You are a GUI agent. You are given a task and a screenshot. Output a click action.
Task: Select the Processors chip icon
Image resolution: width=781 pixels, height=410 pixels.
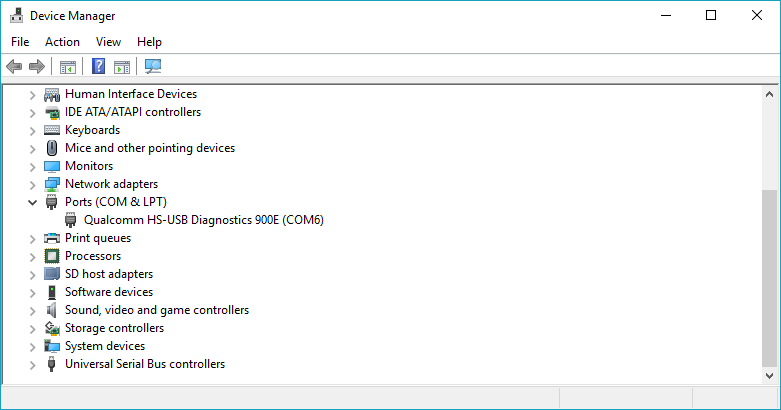(x=52, y=256)
